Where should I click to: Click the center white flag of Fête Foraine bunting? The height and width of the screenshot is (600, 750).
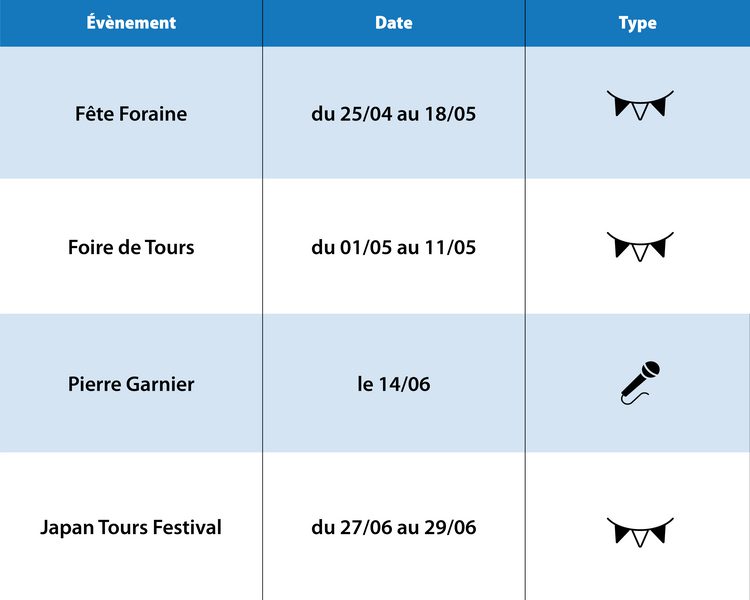pyautogui.click(x=640, y=111)
